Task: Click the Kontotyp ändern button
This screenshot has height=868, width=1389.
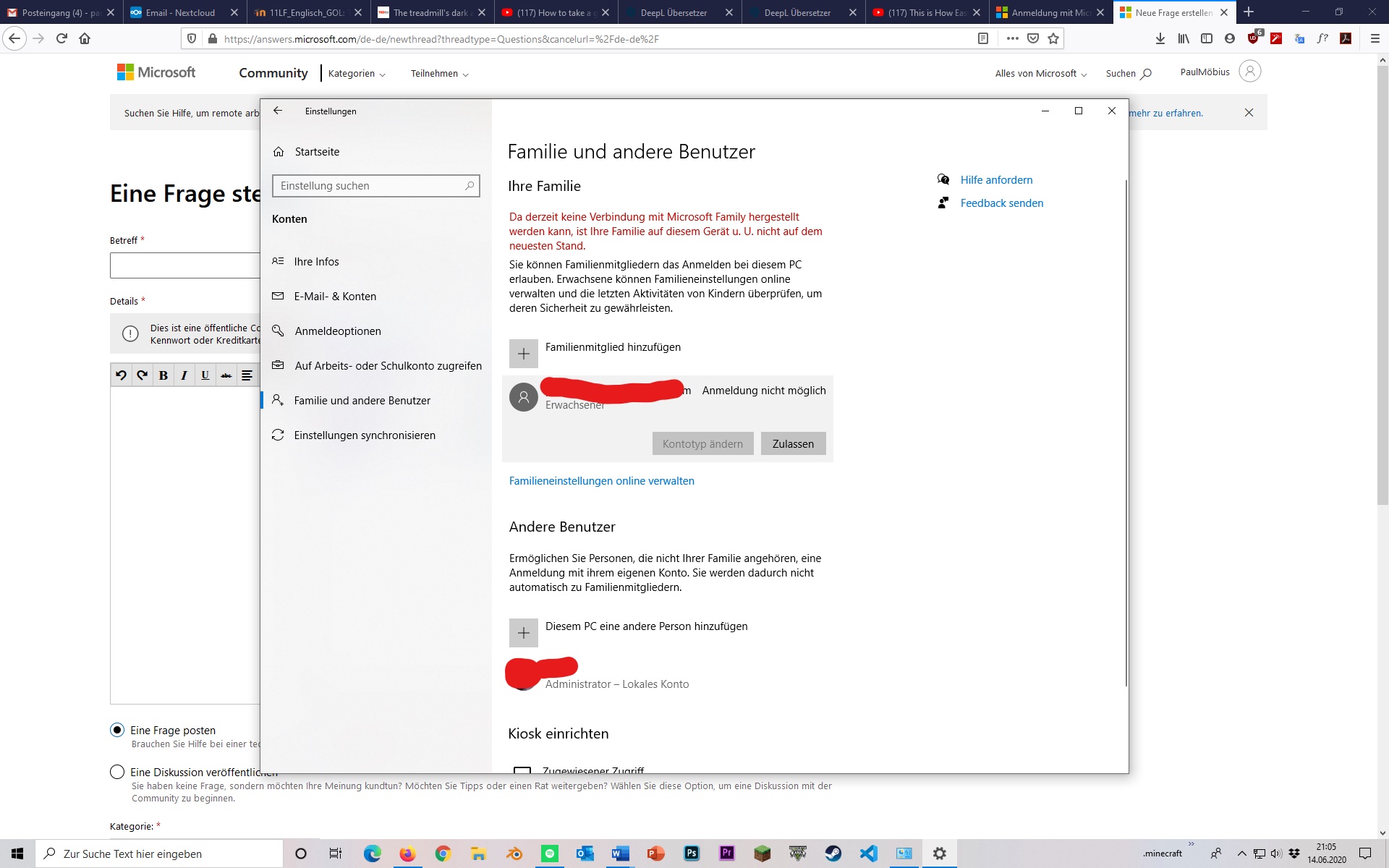Action: 702,443
